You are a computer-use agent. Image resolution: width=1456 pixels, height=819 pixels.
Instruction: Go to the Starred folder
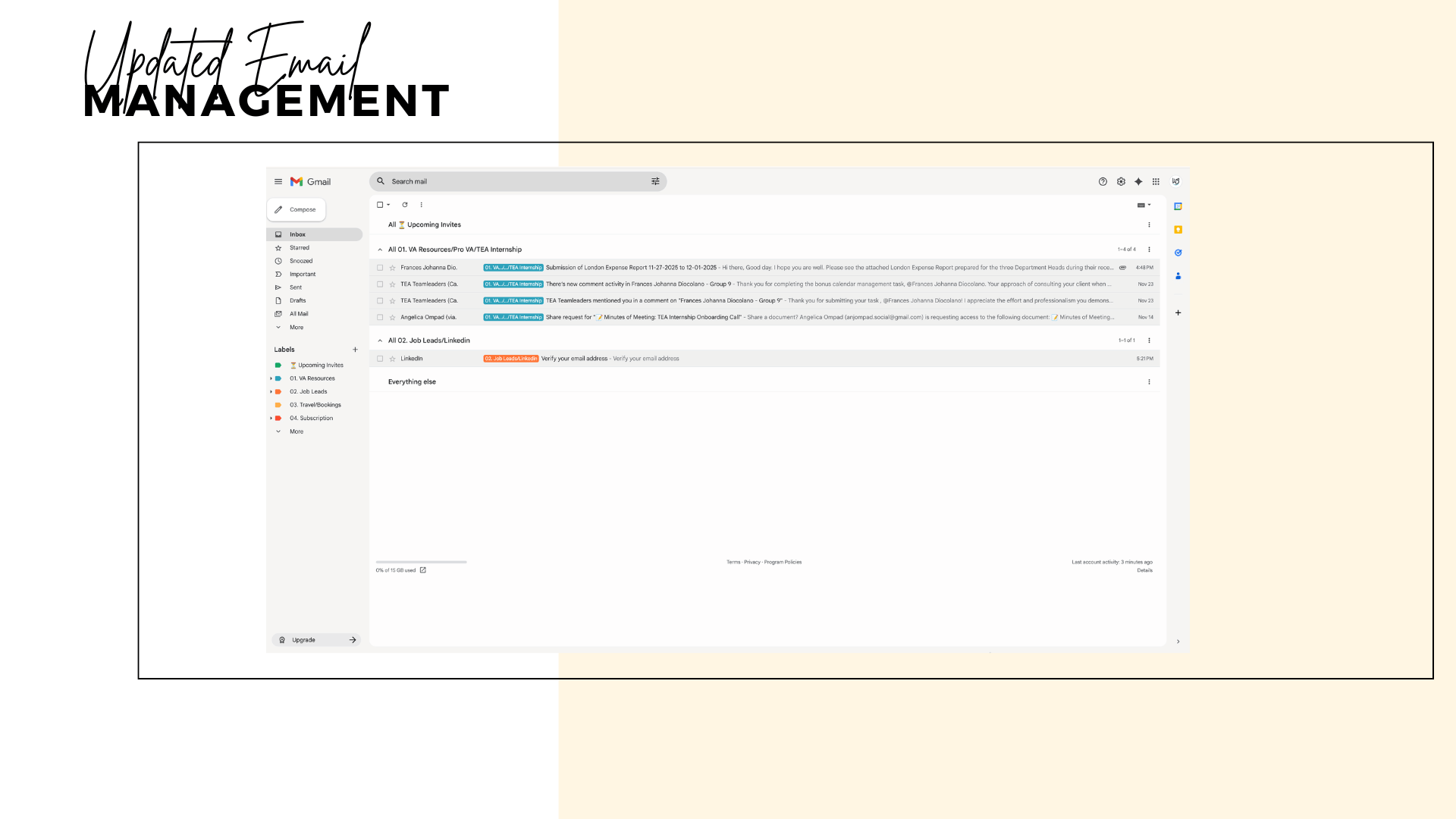(299, 248)
